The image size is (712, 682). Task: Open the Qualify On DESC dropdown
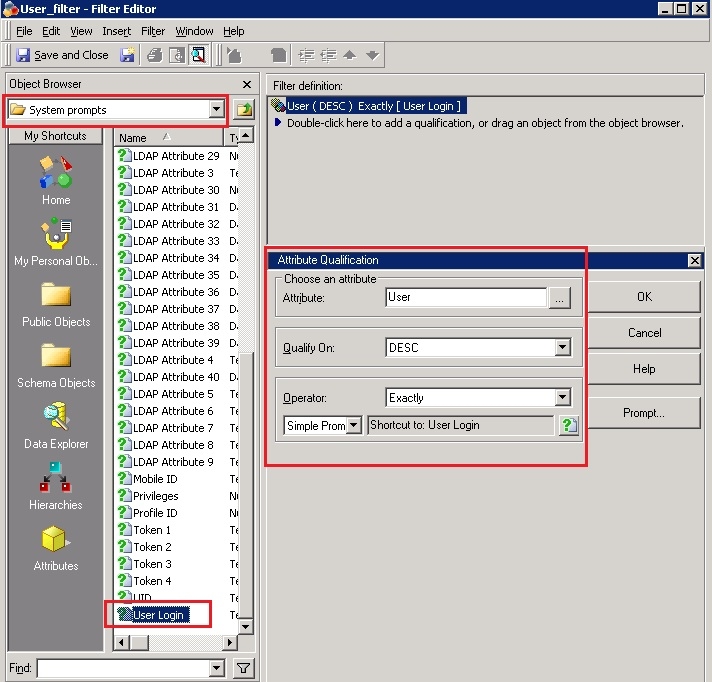click(563, 347)
